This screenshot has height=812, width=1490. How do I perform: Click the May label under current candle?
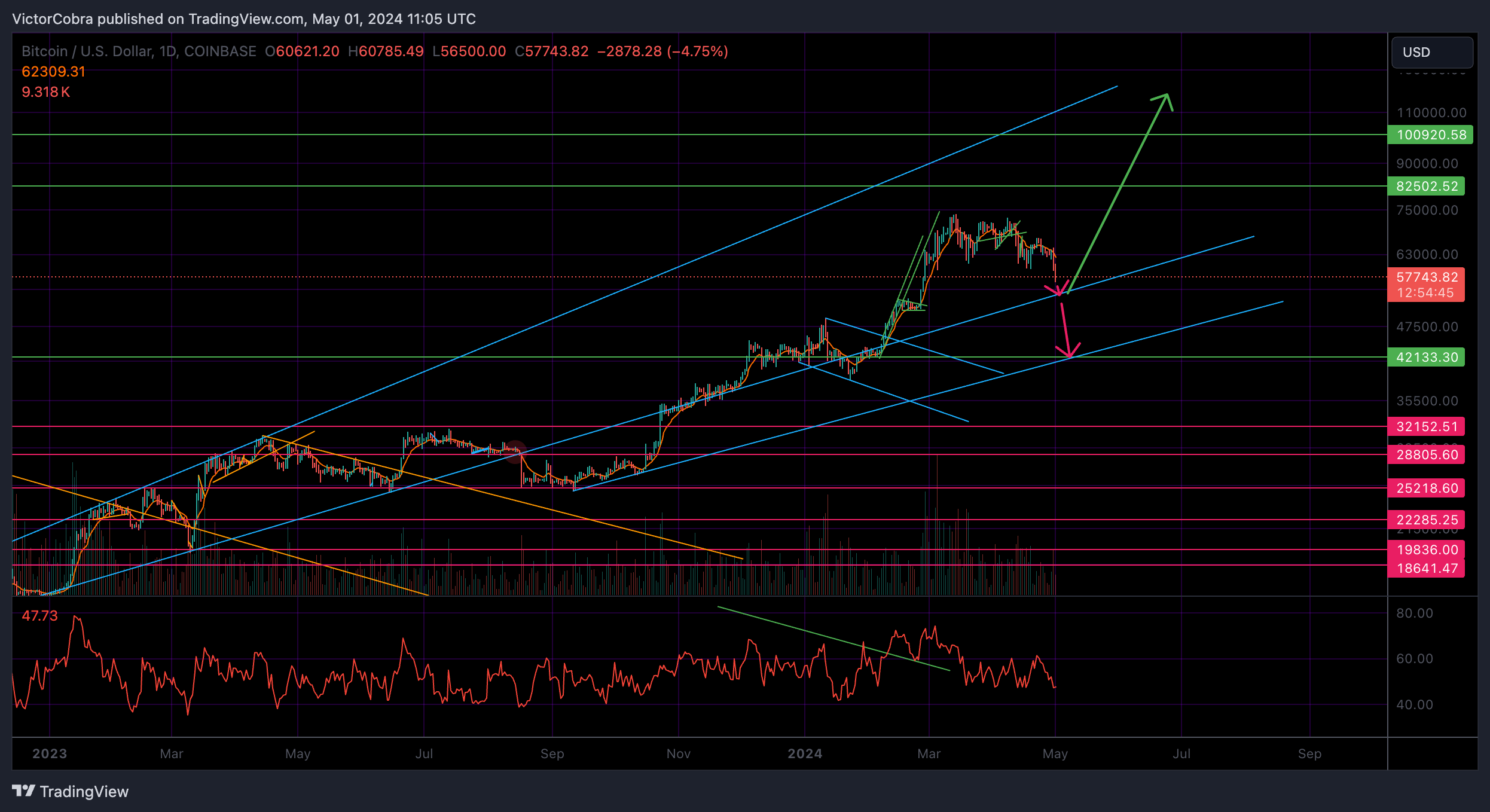coord(1055,753)
